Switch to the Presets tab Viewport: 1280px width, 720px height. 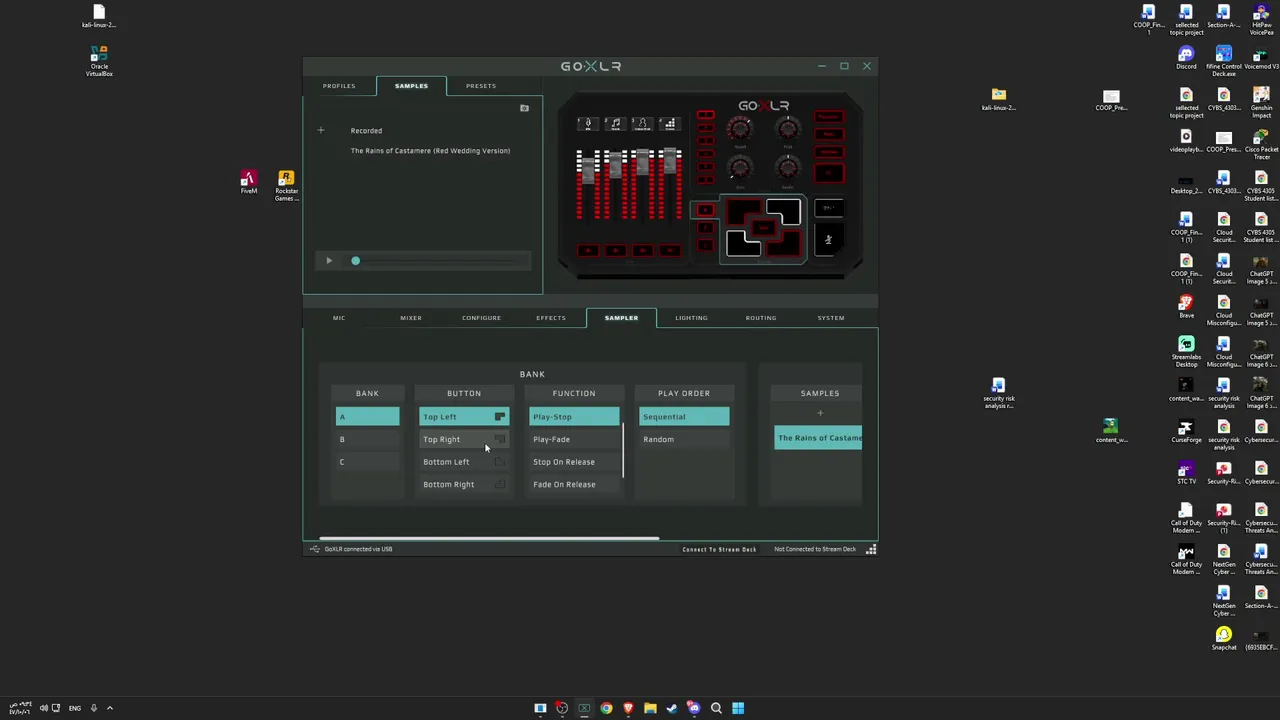[x=481, y=86]
